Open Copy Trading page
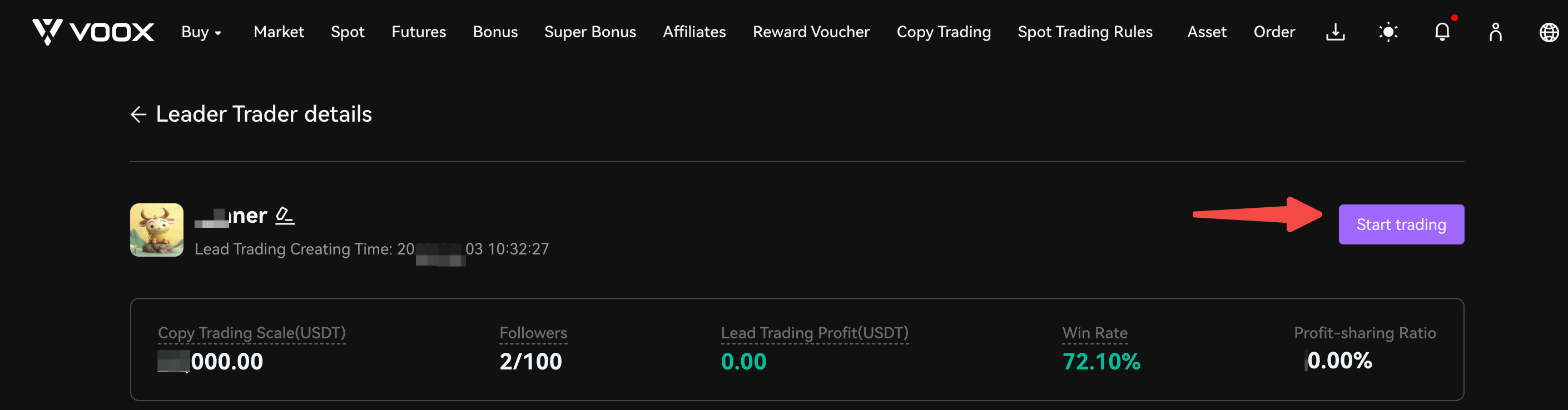The height and width of the screenshot is (410, 1568). [x=944, y=32]
